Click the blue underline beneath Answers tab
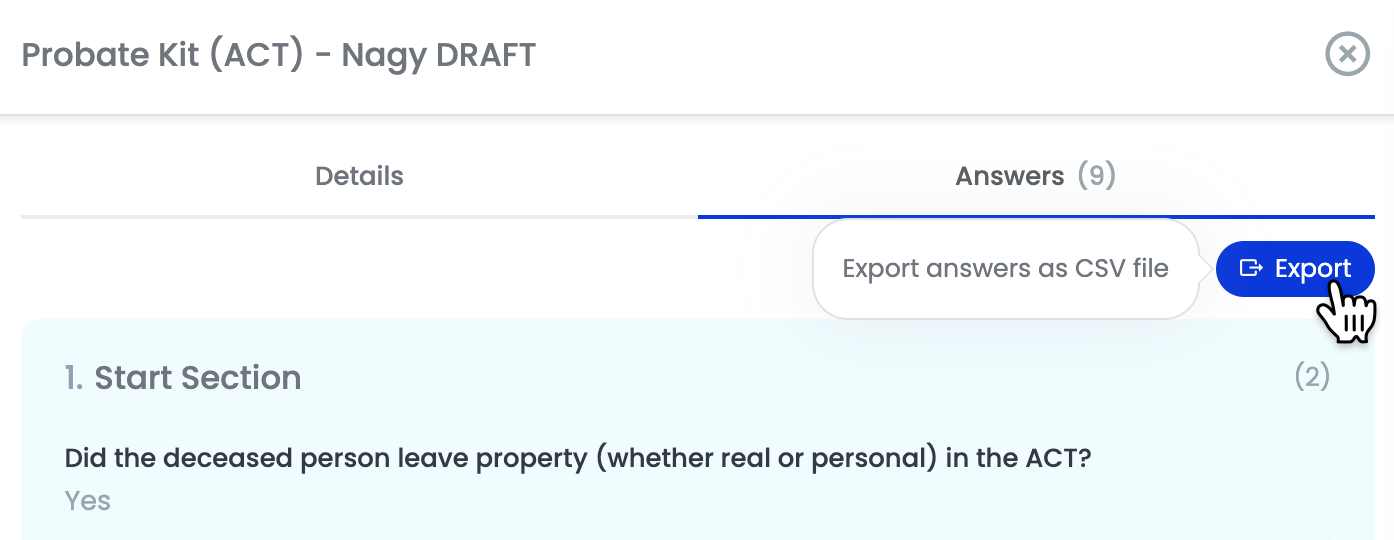This screenshot has width=1394, height=540. coord(1036,216)
